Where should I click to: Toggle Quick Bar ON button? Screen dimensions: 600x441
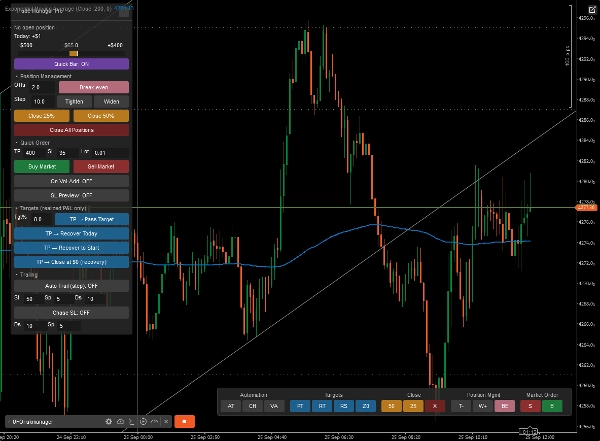click(72, 64)
